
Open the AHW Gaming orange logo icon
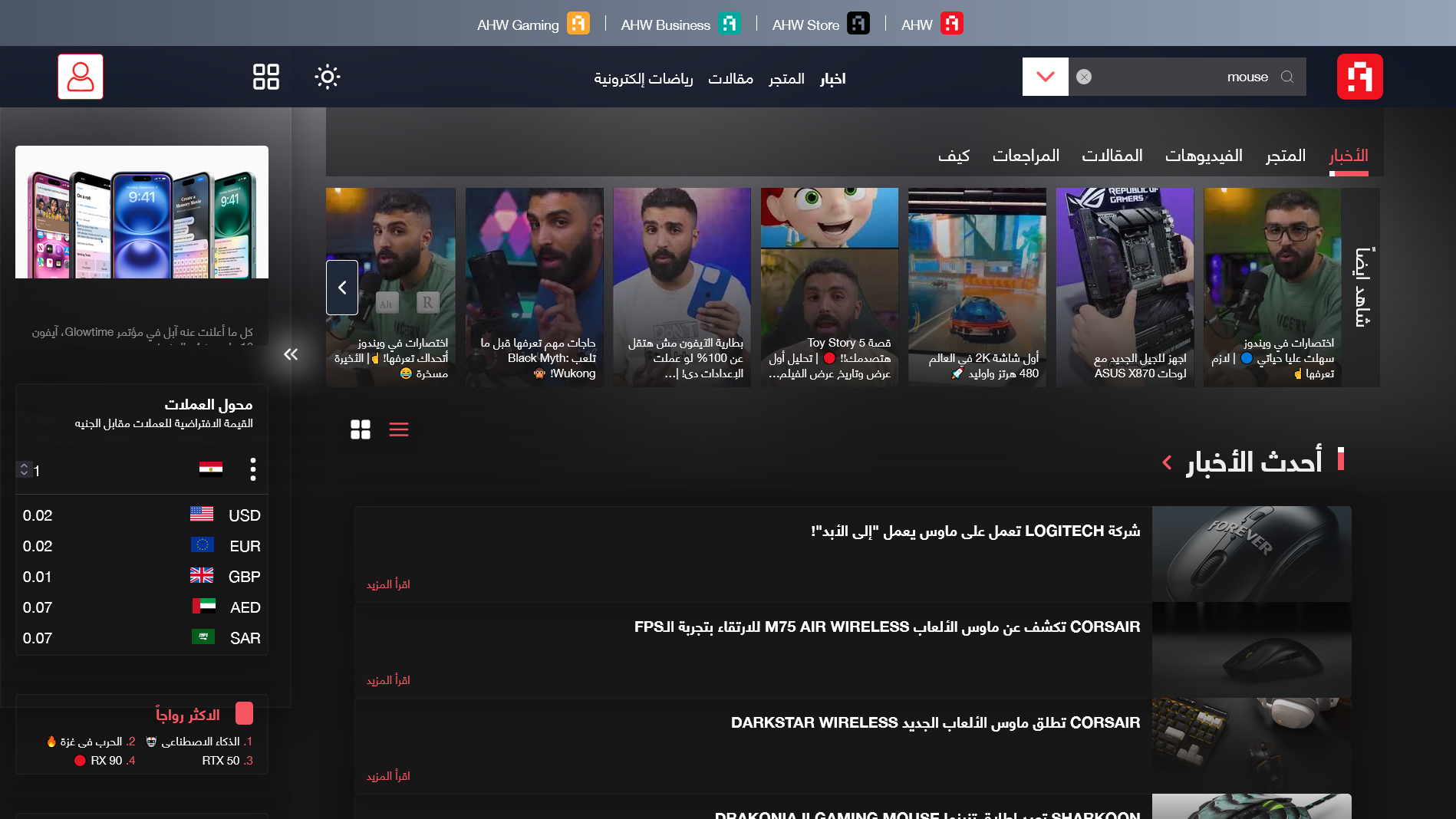578,24
